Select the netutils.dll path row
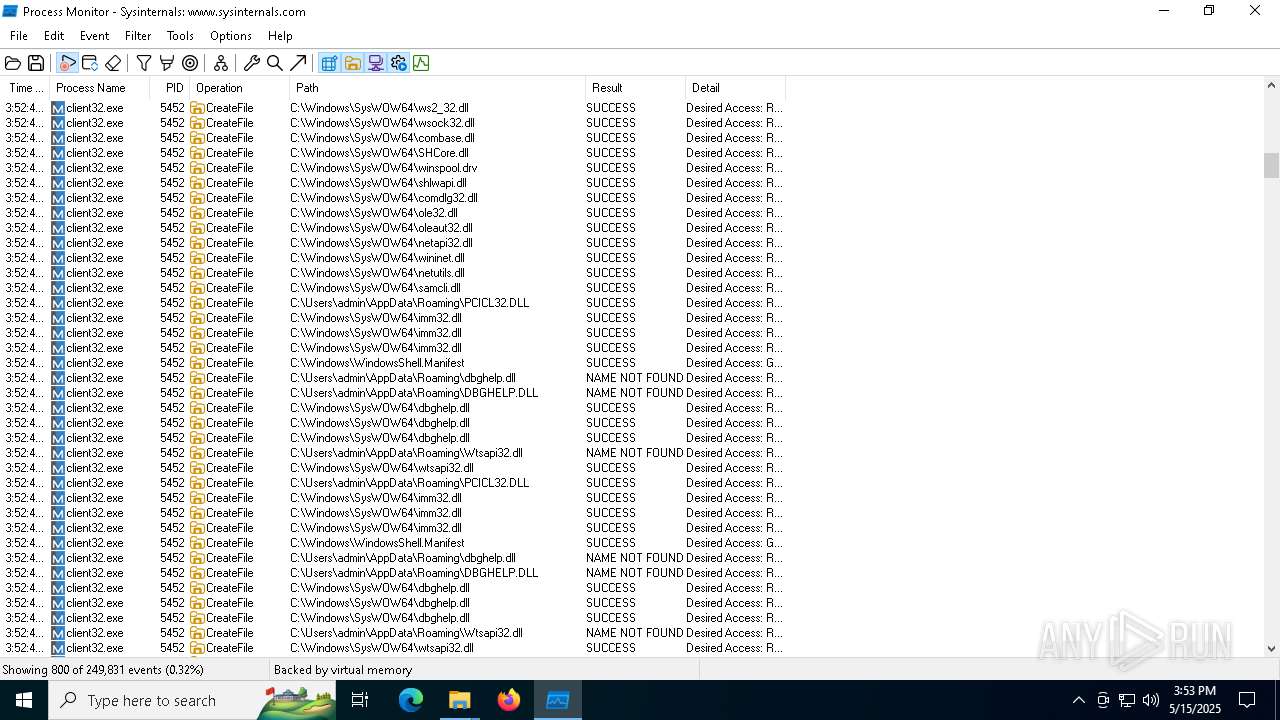1280x720 pixels. pyautogui.click(x=393, y=273)
